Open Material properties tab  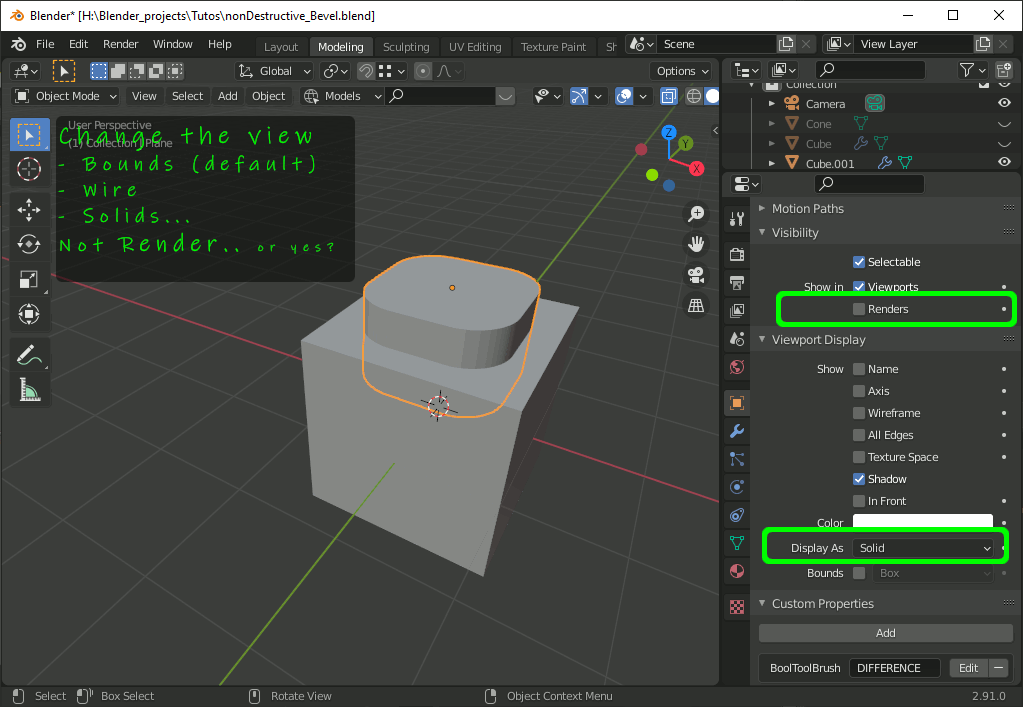tap(737, 571)
